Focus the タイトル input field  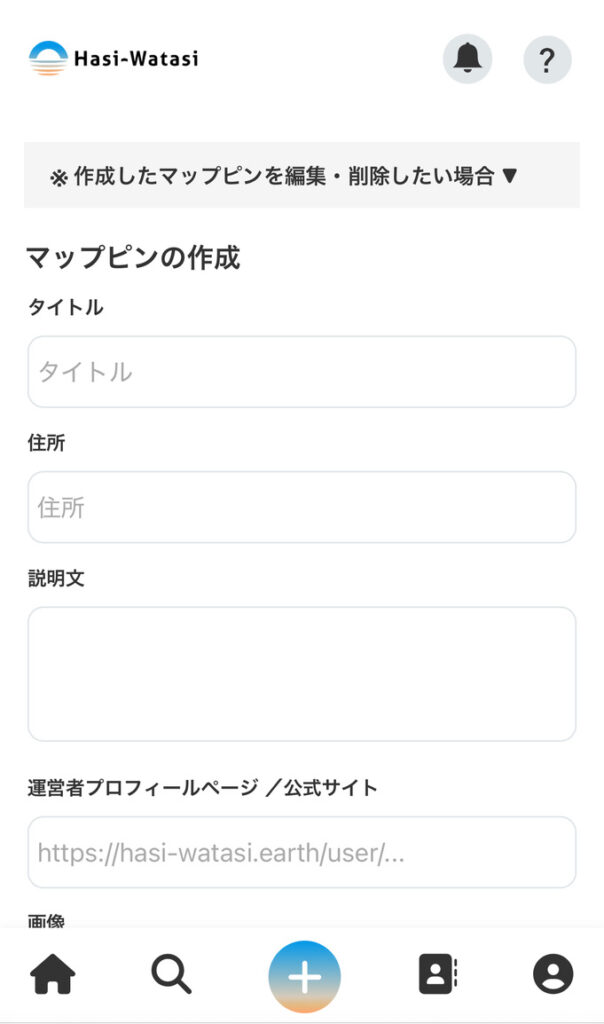302,372
